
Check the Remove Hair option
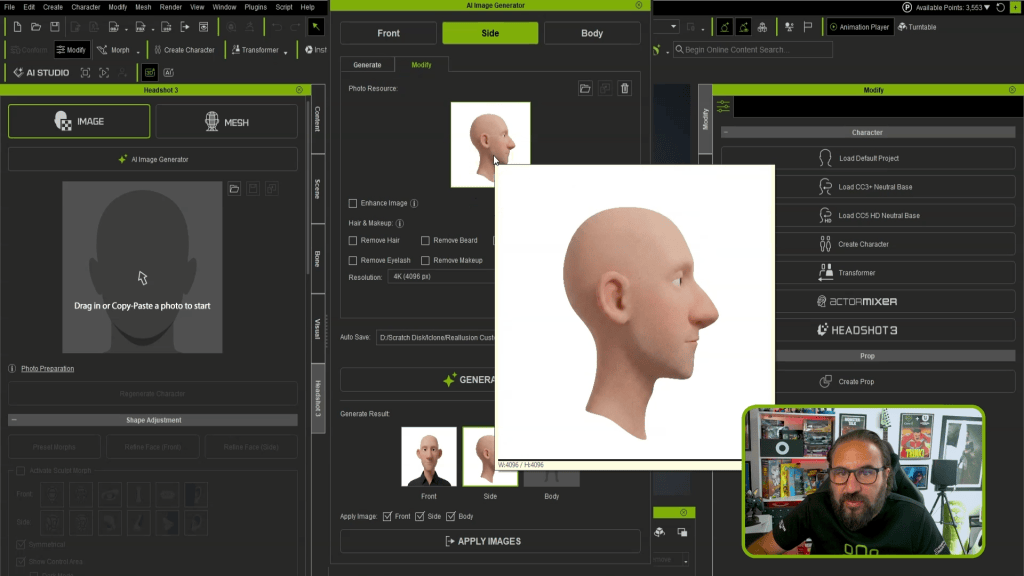click(353, 240)
